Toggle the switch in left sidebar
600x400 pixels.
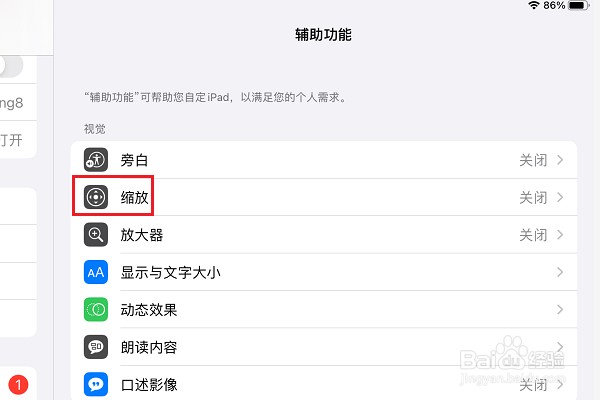click(11, 66)
